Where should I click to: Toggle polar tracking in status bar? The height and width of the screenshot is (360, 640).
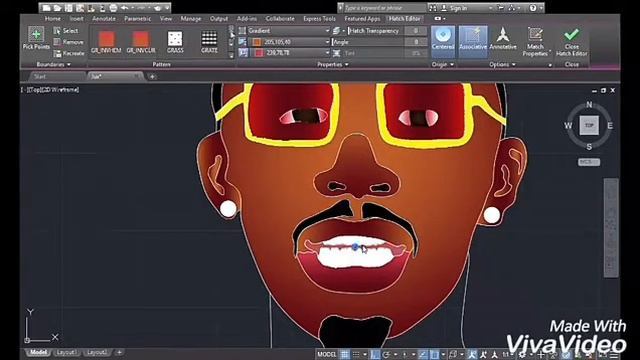point(386,354)
